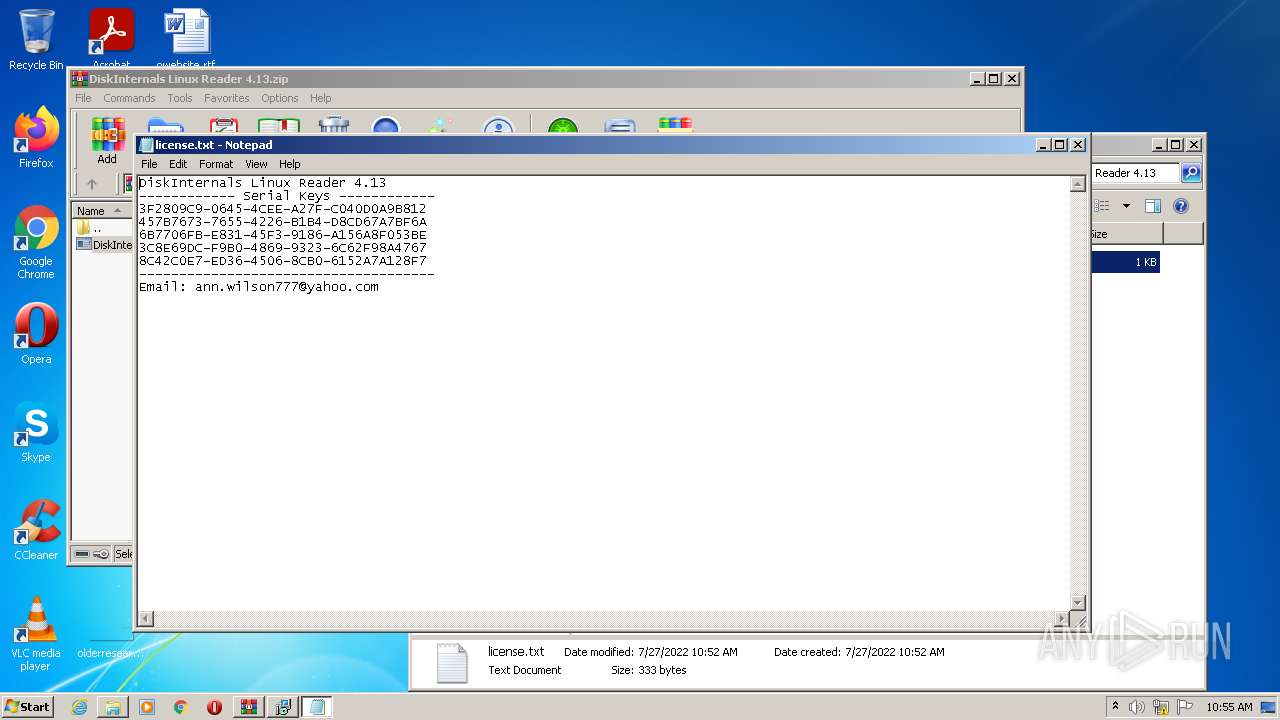Select the 1 KB file row in Explorer
This screenshot has width=1280, height=720.
pyautogui.click(x=1126, y=262)
